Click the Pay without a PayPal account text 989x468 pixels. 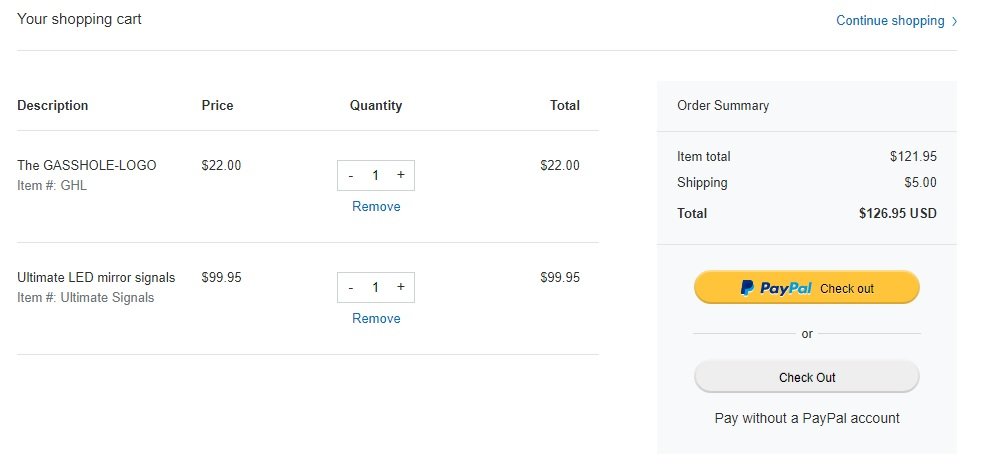tap(807, 418)
